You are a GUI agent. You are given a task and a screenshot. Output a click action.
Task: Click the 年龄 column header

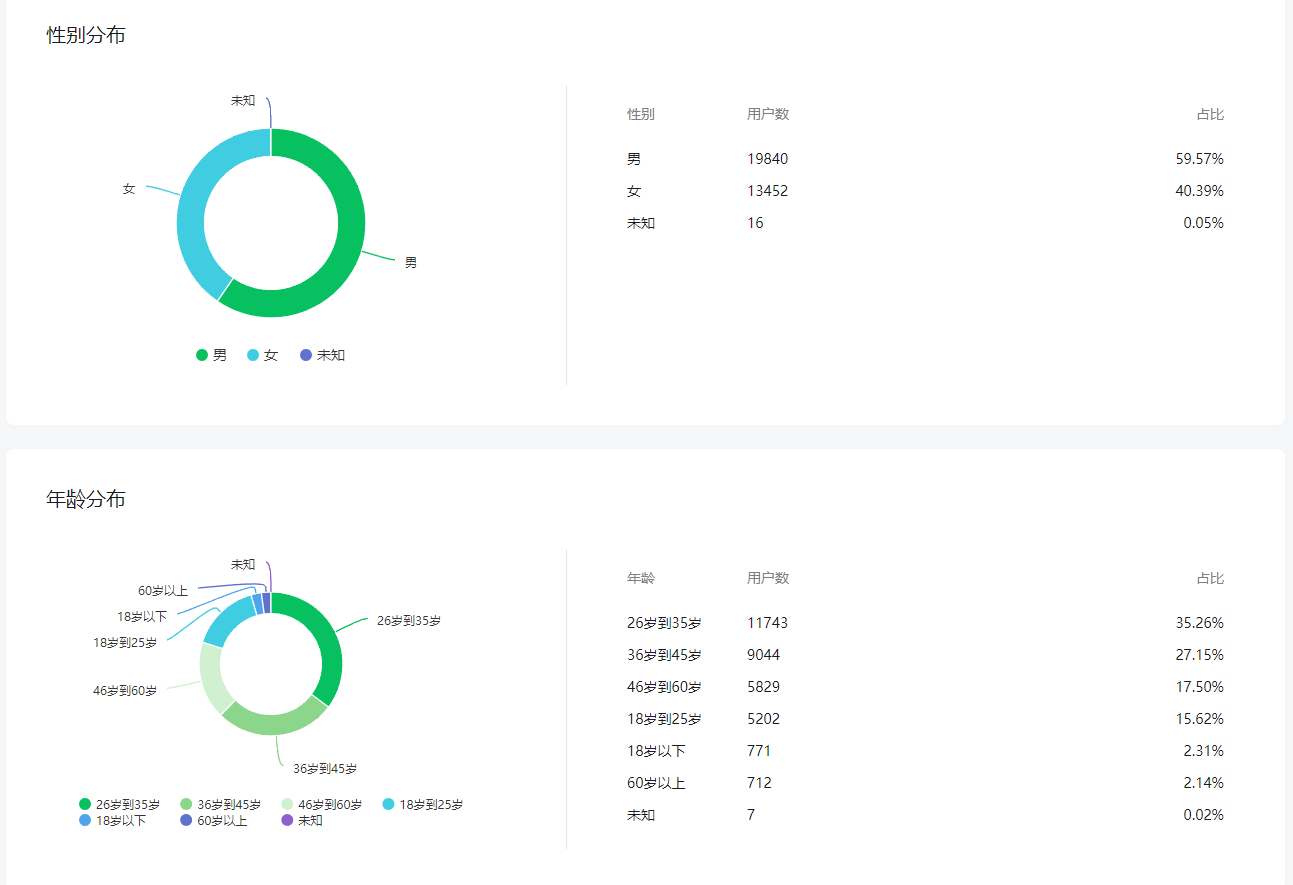coord(641,578)
